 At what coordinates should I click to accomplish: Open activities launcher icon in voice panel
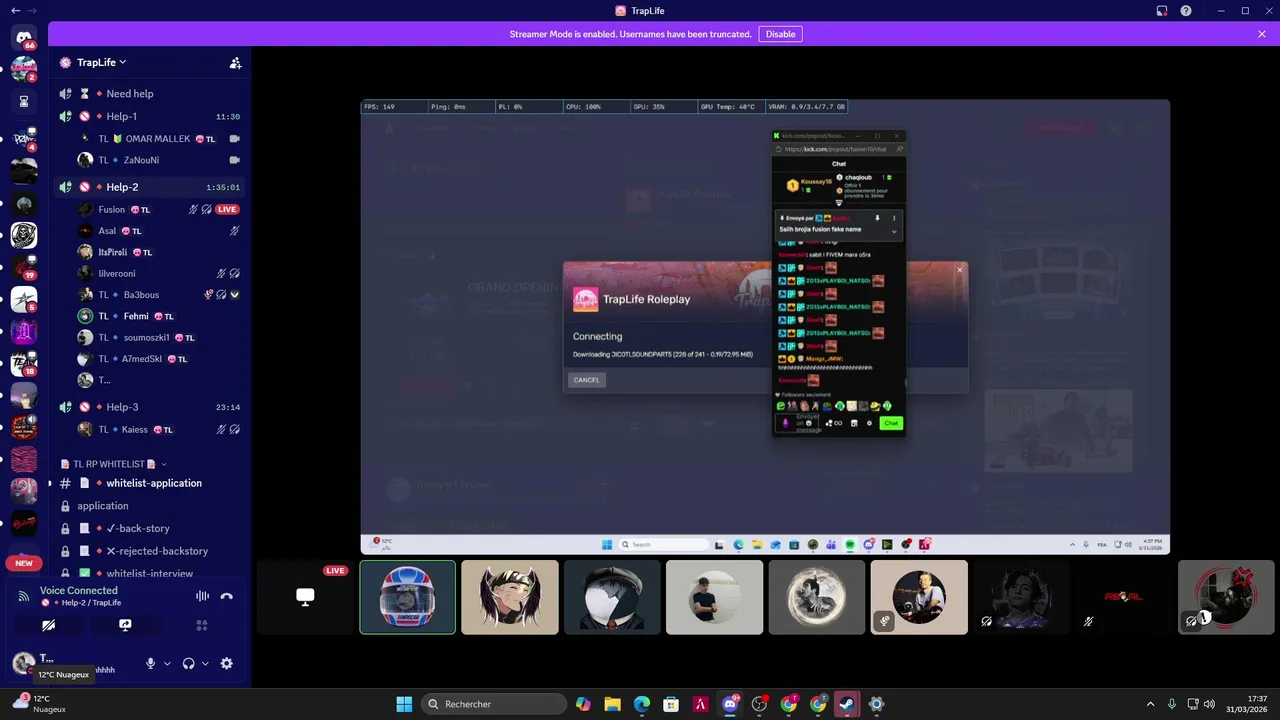202,625
